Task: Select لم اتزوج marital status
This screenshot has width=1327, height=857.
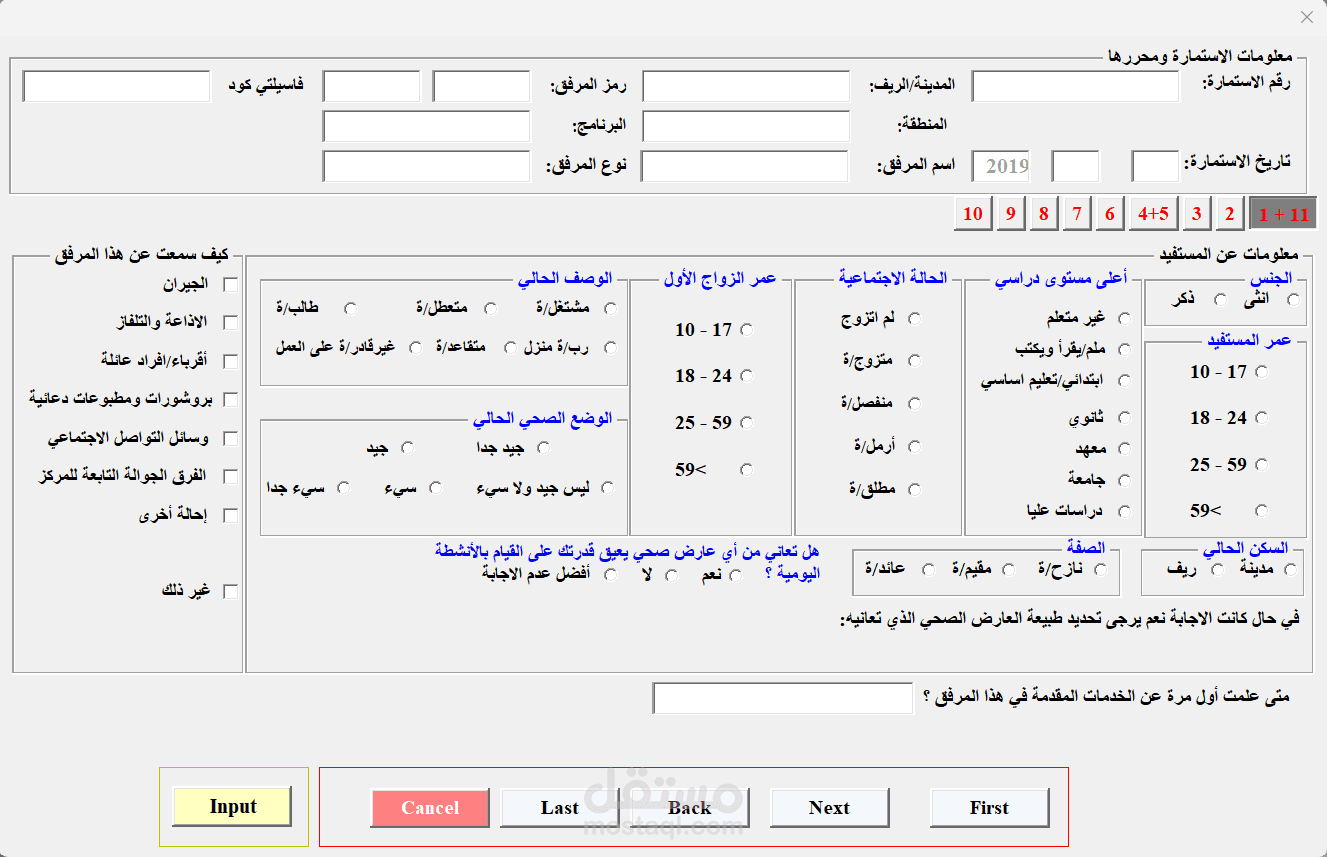Action: [x=914, y=318]
